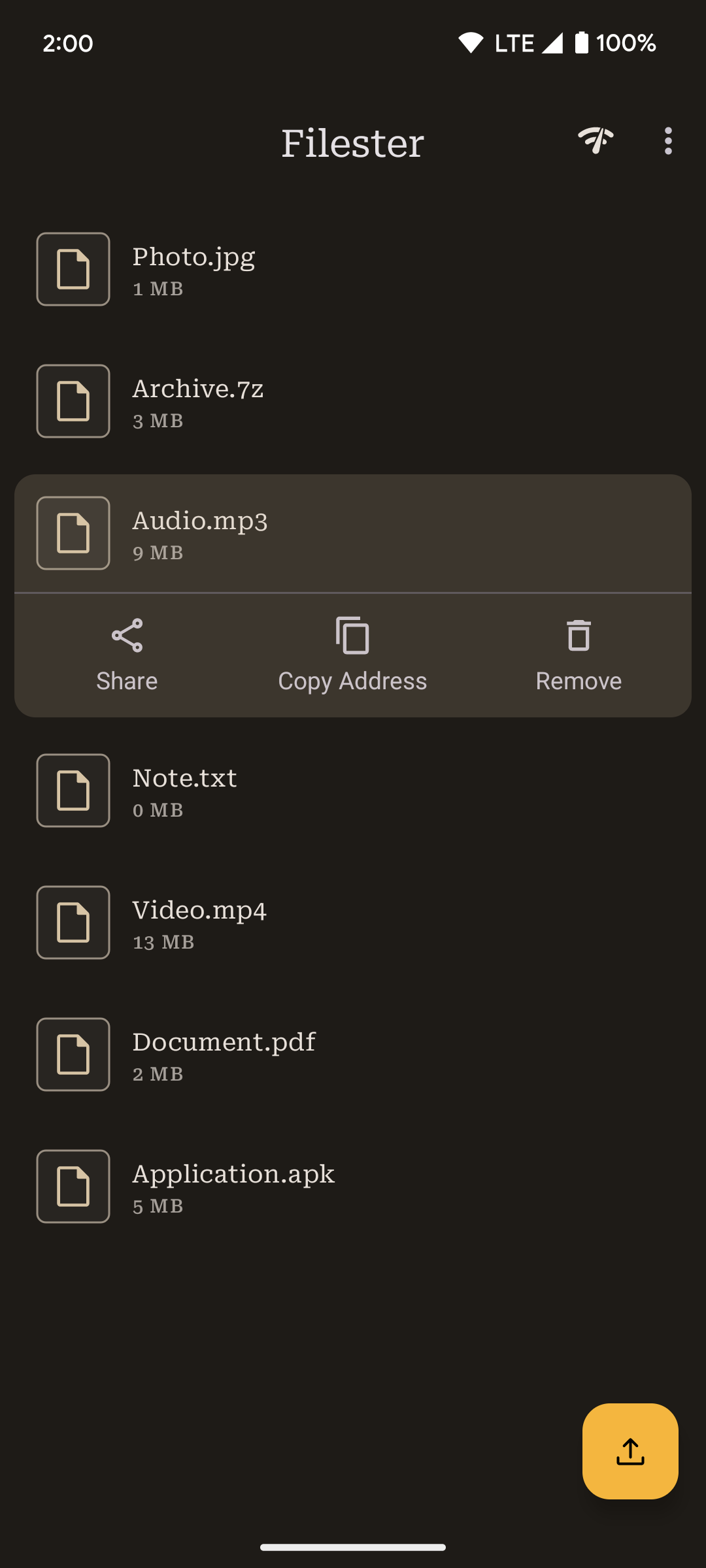Tap the yellow upload file button
The image size is (706, 1568).
pyautogui.click(x=630, y=1451)
